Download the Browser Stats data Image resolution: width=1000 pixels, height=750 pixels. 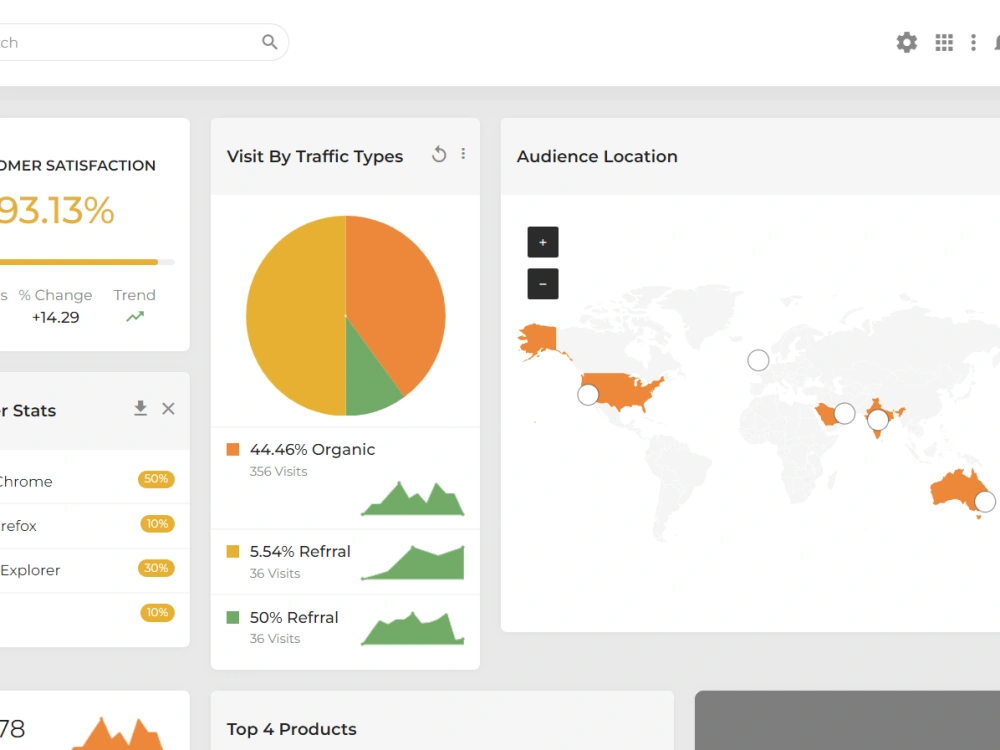[x=140, y=408]
